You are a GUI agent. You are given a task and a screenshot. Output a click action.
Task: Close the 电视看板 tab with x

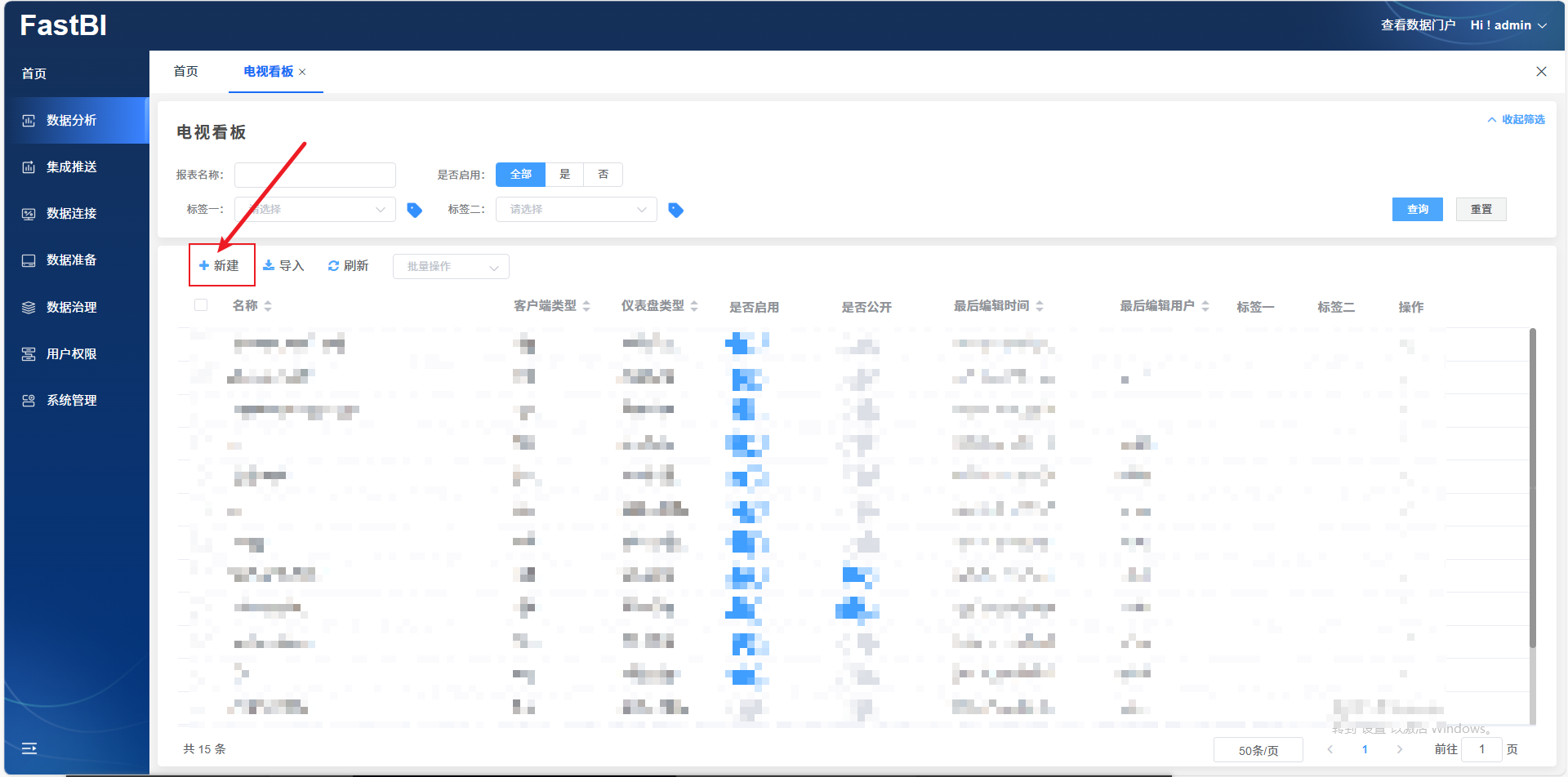coord(302,73)
